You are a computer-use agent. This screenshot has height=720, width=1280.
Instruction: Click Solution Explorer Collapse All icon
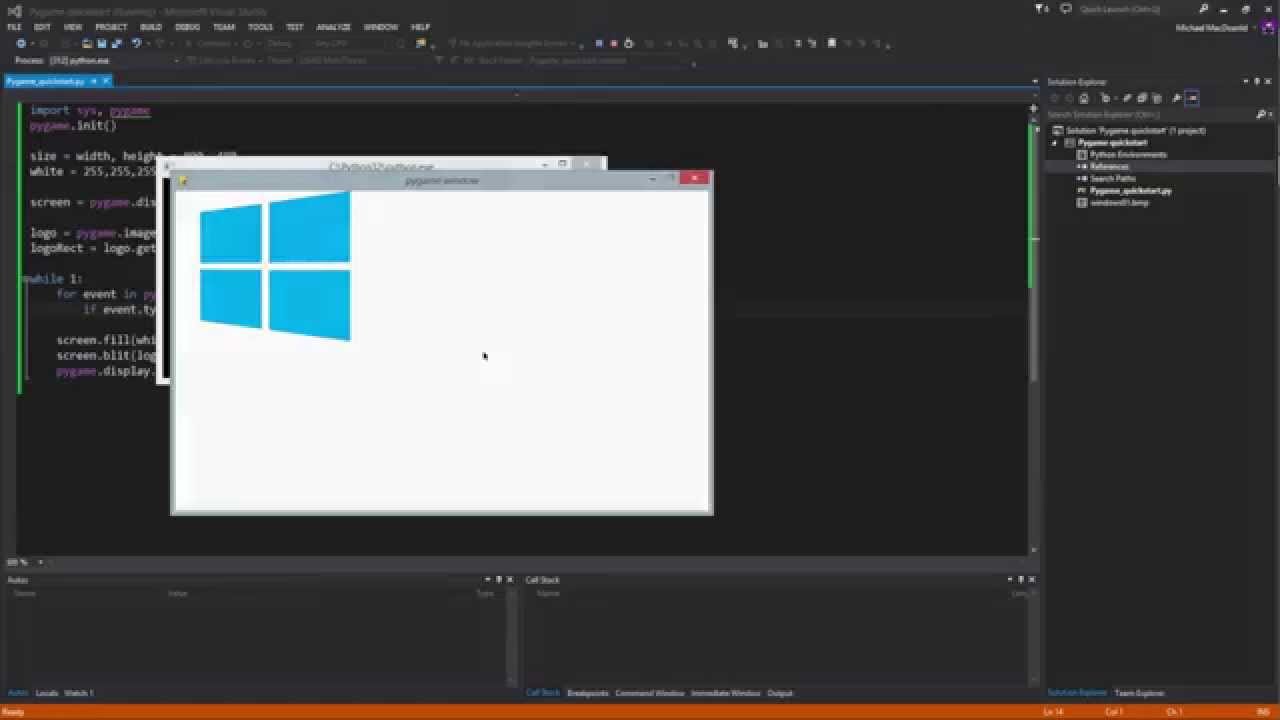click(1141, 98)
